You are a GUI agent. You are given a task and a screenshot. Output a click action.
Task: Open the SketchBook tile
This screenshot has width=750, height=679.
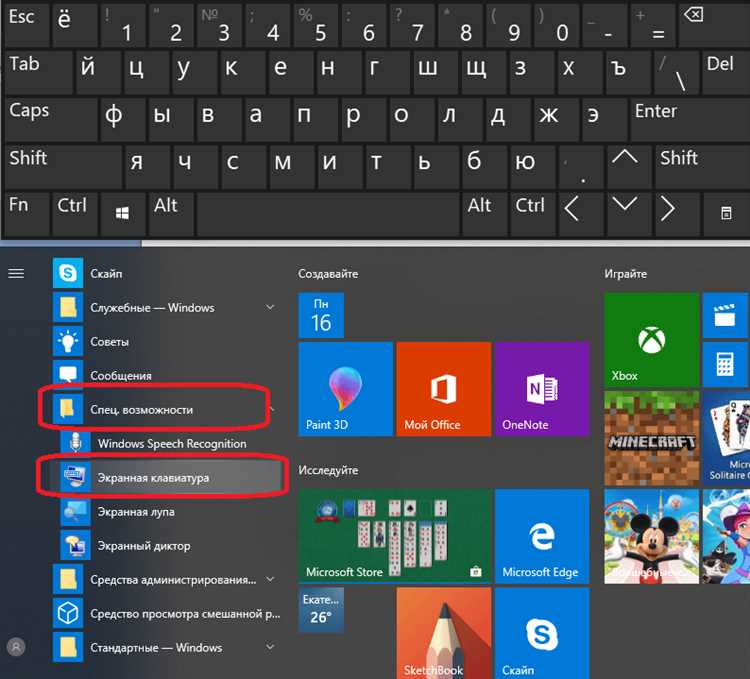(443, 634)
